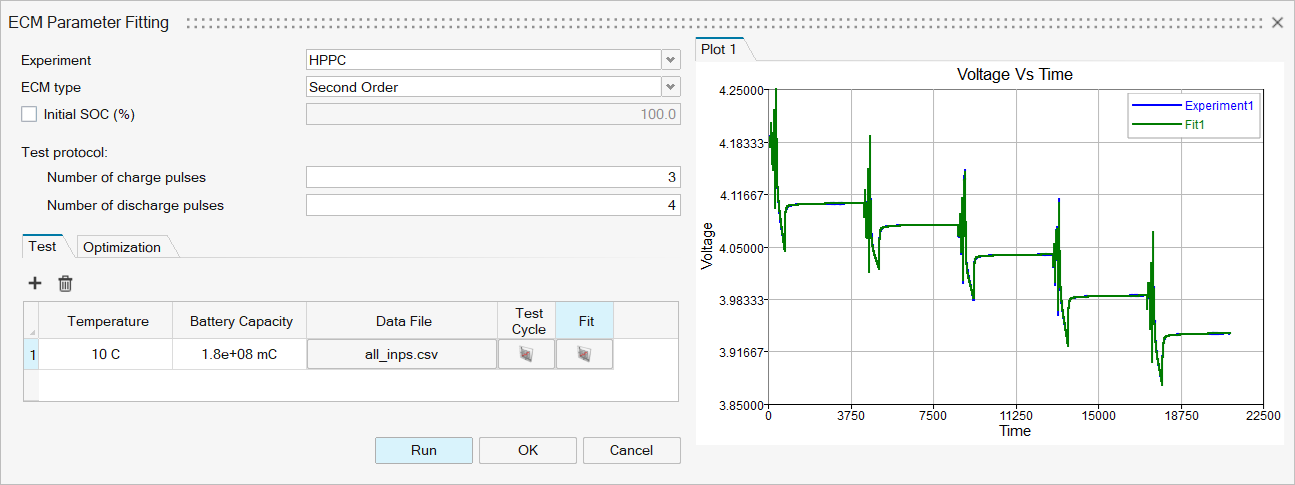Open the ECM type dropdown arrow
This screenshot has height=485, width=1295.
pyautogui.click(x=670, y=87)
